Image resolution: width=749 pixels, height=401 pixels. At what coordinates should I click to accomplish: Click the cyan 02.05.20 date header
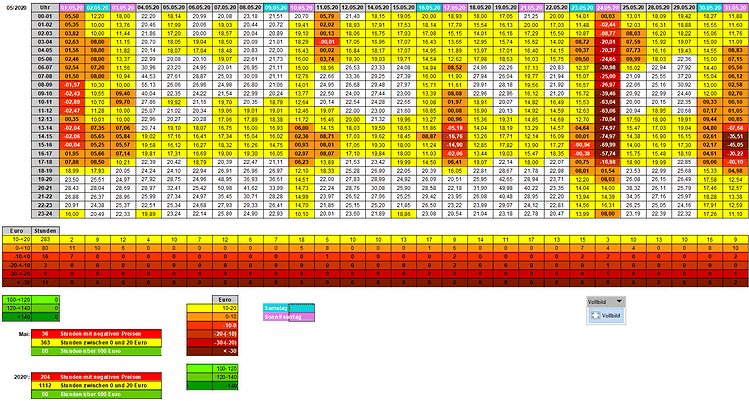pos(97,7)
